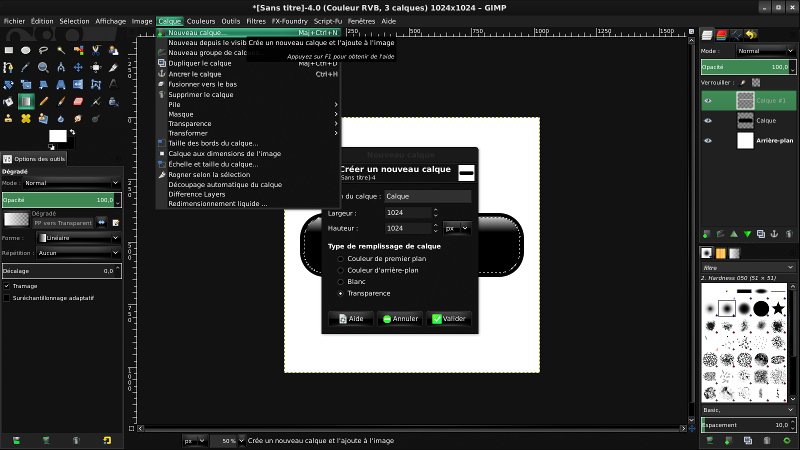Click the Aide button in dialog

(351, 318)
